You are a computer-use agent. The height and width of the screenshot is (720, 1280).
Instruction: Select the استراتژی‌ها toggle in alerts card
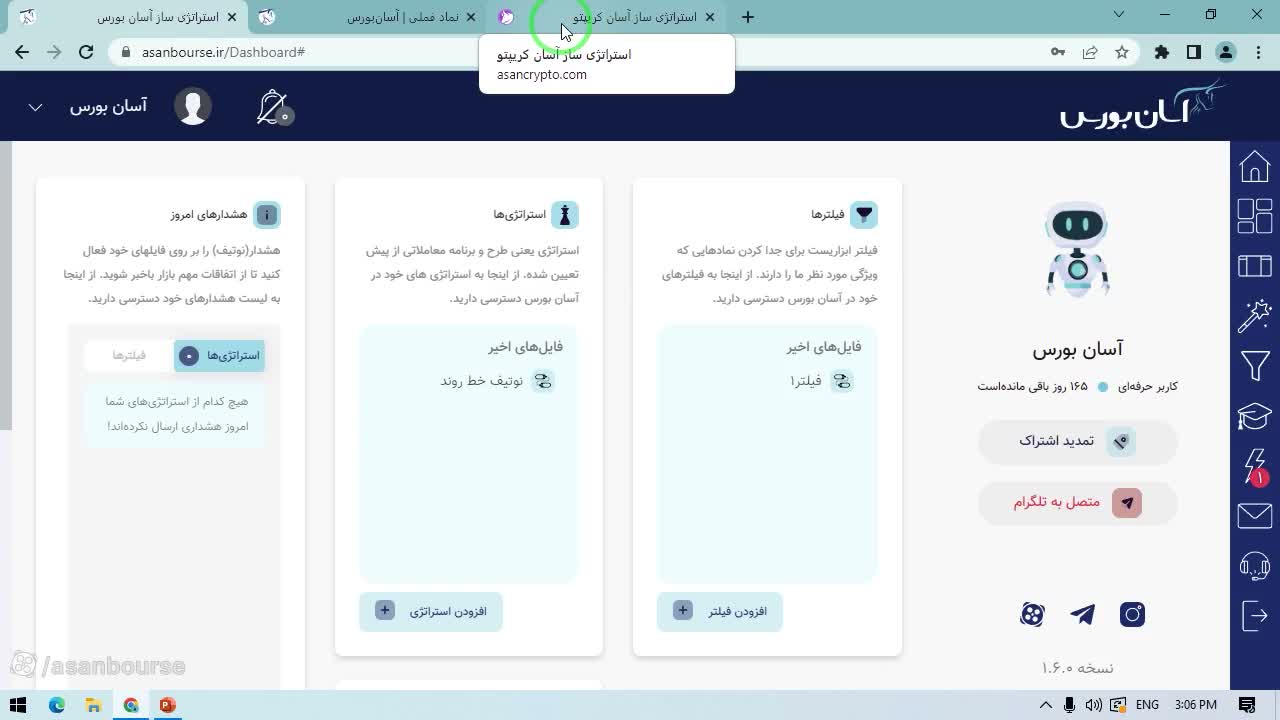220,355
